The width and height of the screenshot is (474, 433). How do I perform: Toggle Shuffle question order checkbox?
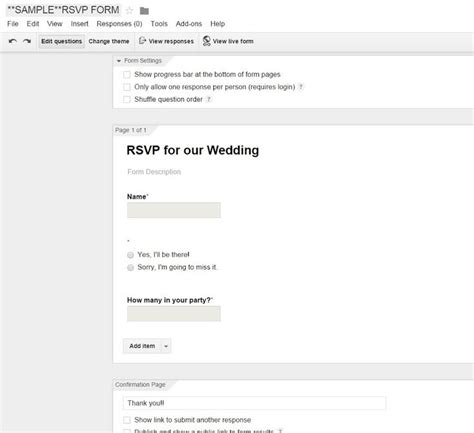[x=127, y=99]
